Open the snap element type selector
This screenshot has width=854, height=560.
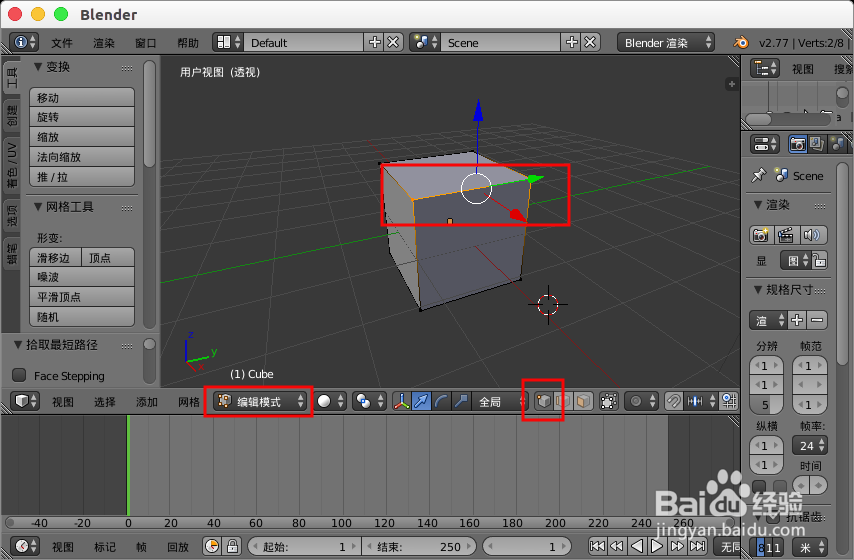(x=700, y=401)
